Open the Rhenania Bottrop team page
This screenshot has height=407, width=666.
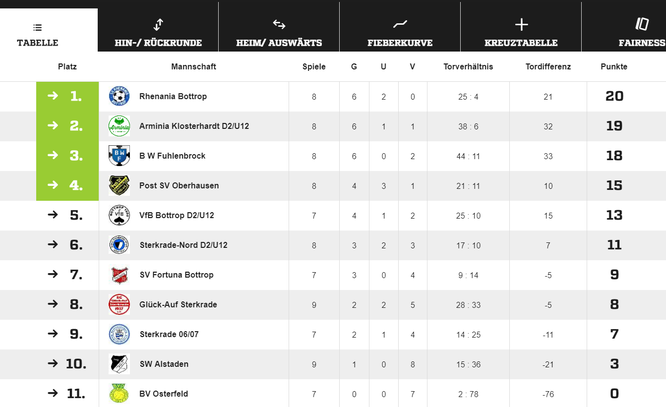(173, 96)
